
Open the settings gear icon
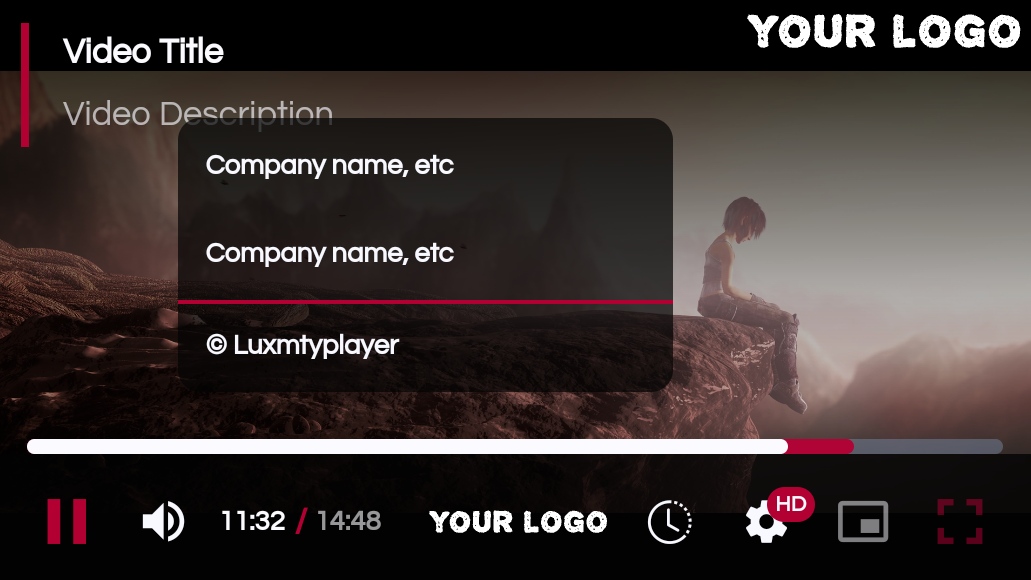[765, 523]
